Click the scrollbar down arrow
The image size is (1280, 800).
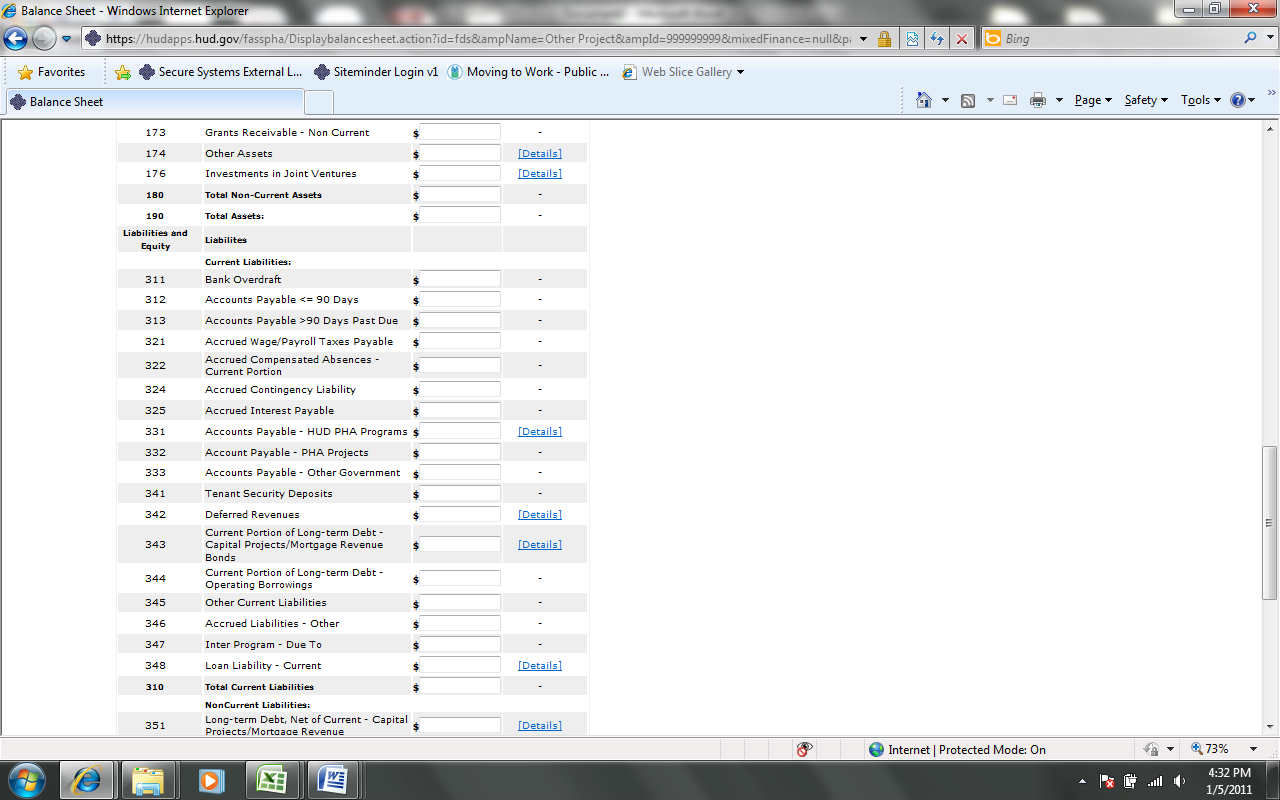[1271, 729]
